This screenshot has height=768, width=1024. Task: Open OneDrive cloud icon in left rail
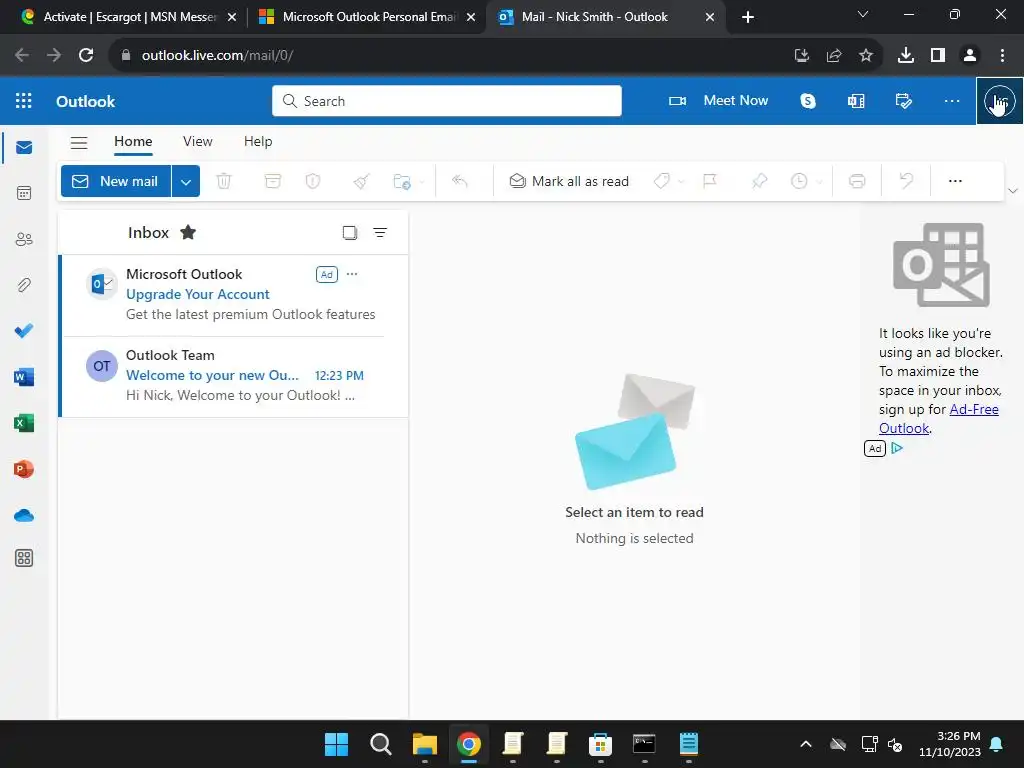[24, 515]
